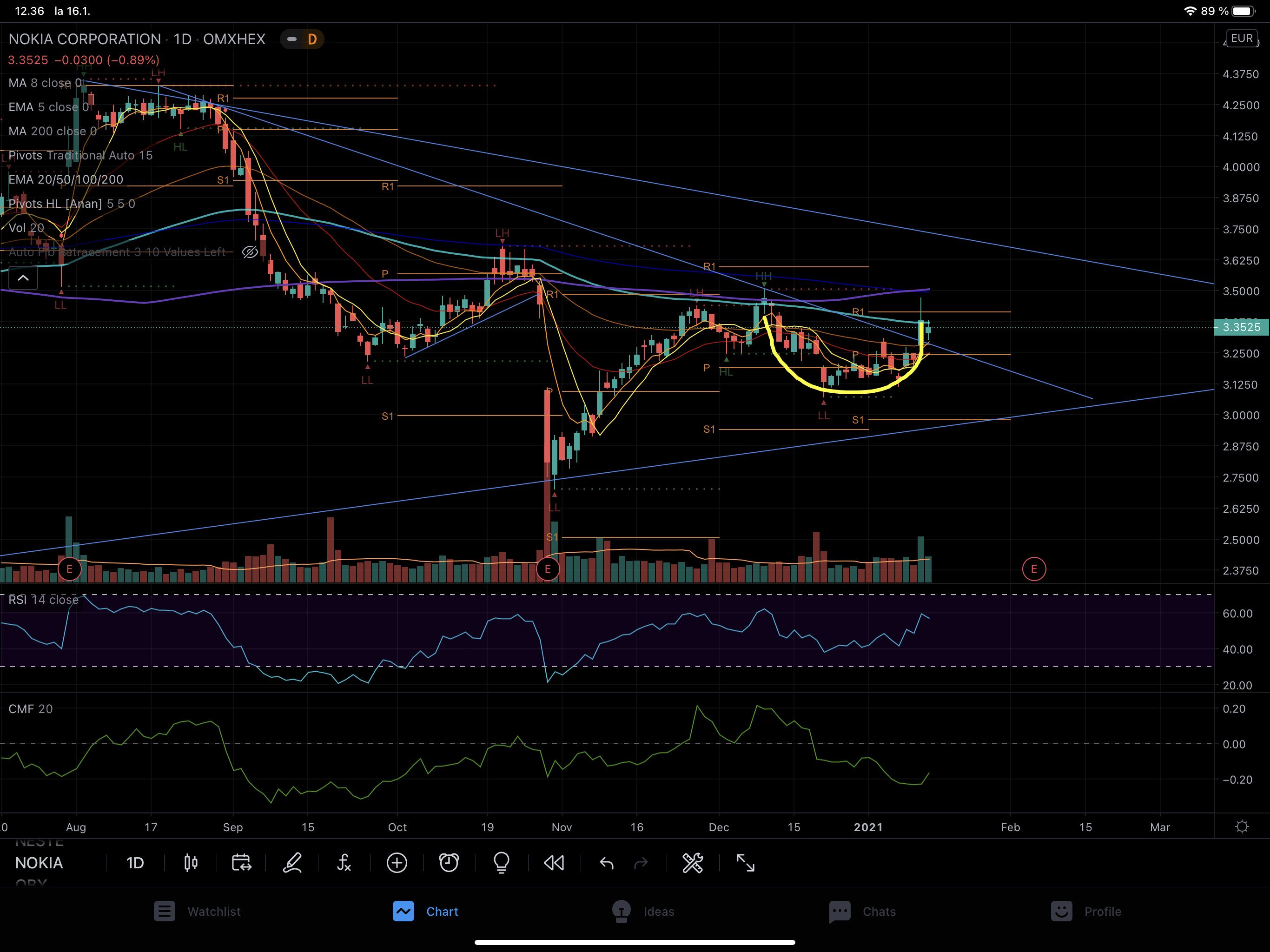Select the CMF 20 pane label
This screenshot has height=952, width=1270.
[30, 709]
